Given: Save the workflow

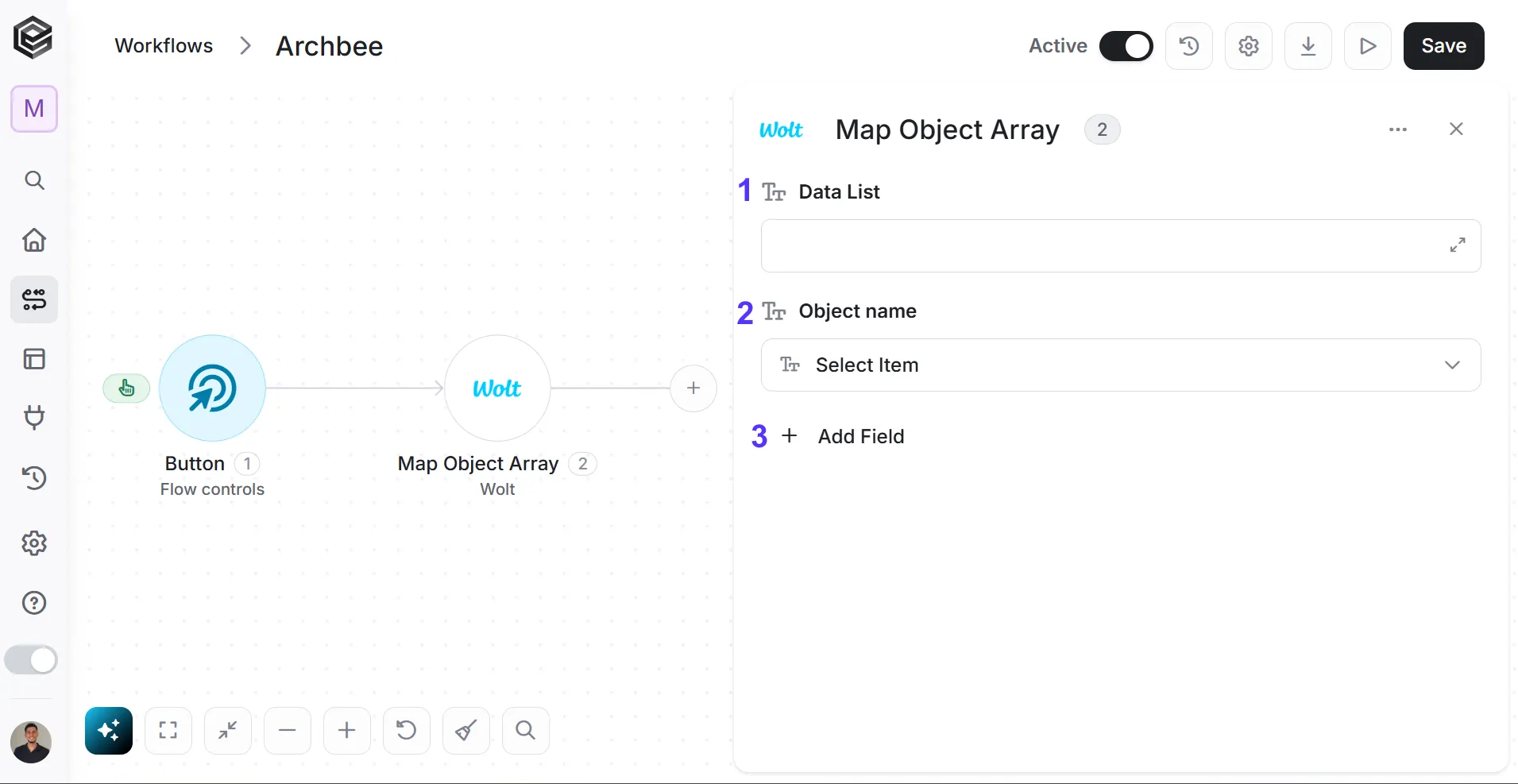Looking at the screenshot, I should click(x=1444, y=46).
